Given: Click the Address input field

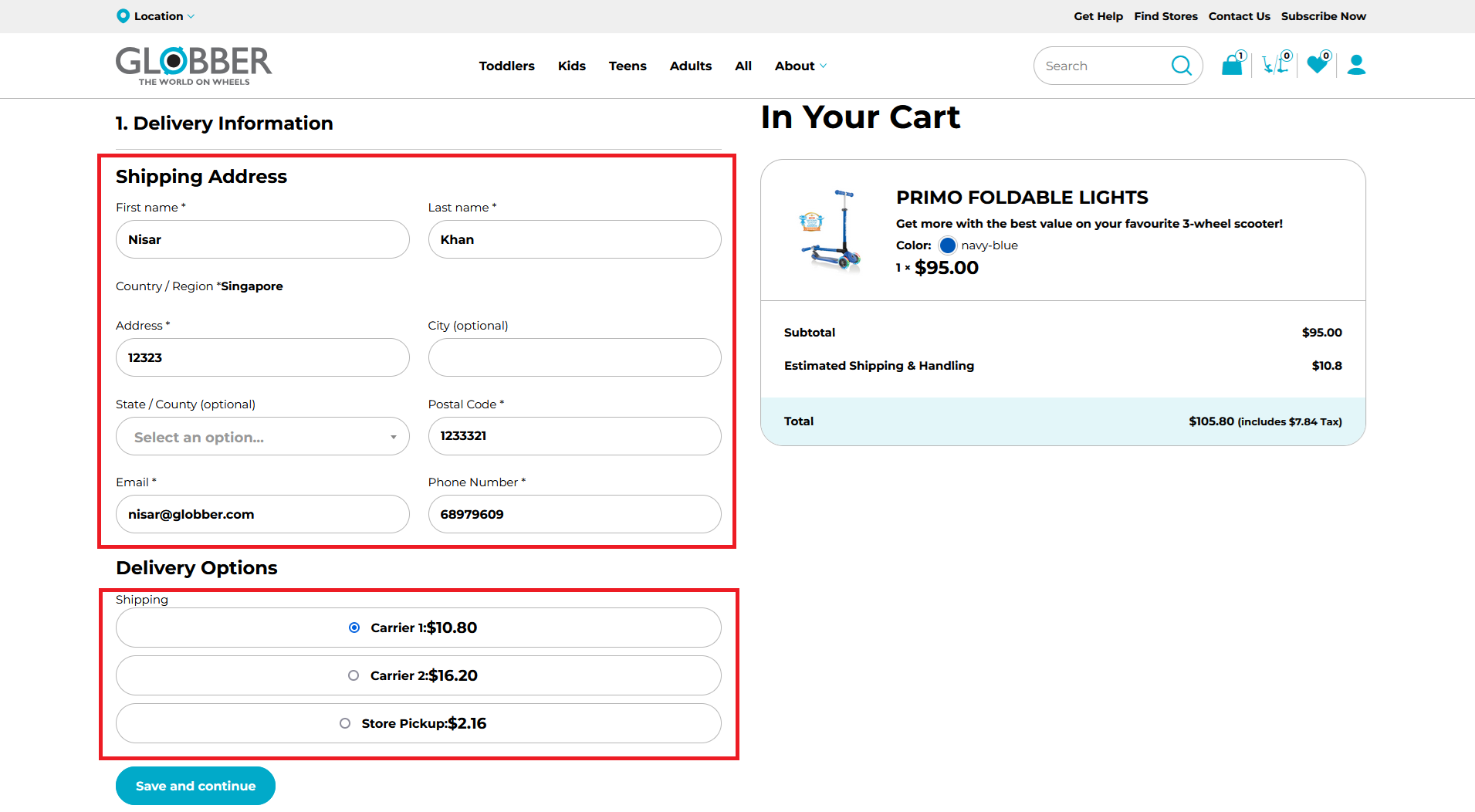Looking at the screenshot, I should click(262, 357).
